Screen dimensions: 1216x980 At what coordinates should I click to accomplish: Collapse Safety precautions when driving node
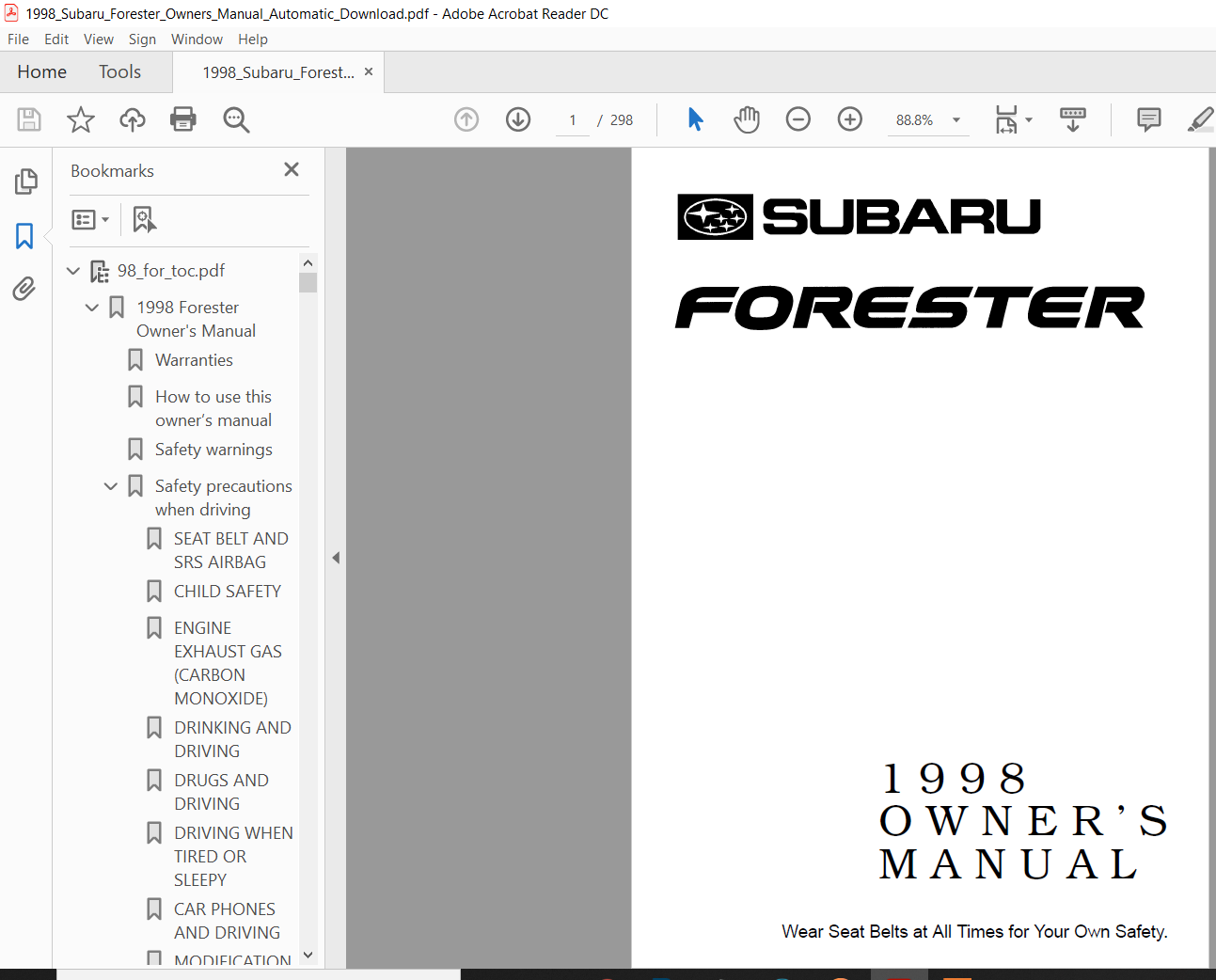pos(111,486)
